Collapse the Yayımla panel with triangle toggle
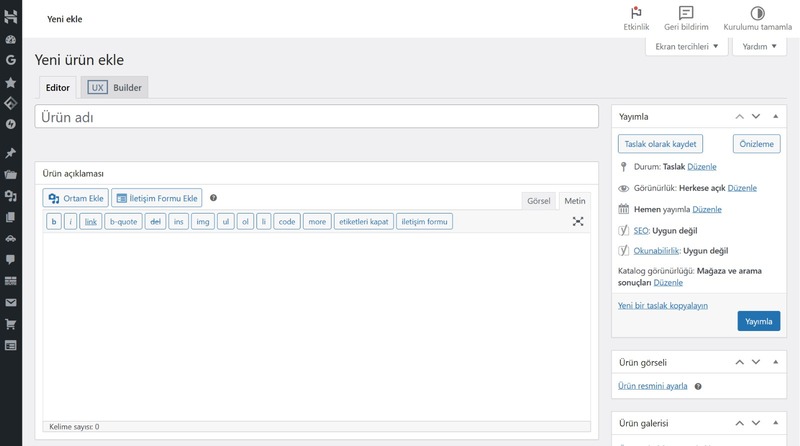This screenshot has height=446, width=800. pyautogui.click(x=775, y=116)
